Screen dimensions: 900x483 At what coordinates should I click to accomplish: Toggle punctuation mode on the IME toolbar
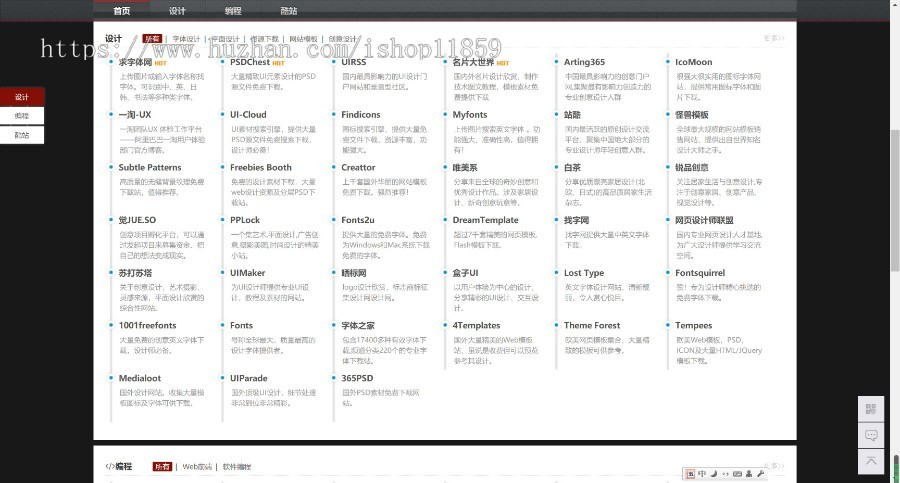click(x=725, y=474)
